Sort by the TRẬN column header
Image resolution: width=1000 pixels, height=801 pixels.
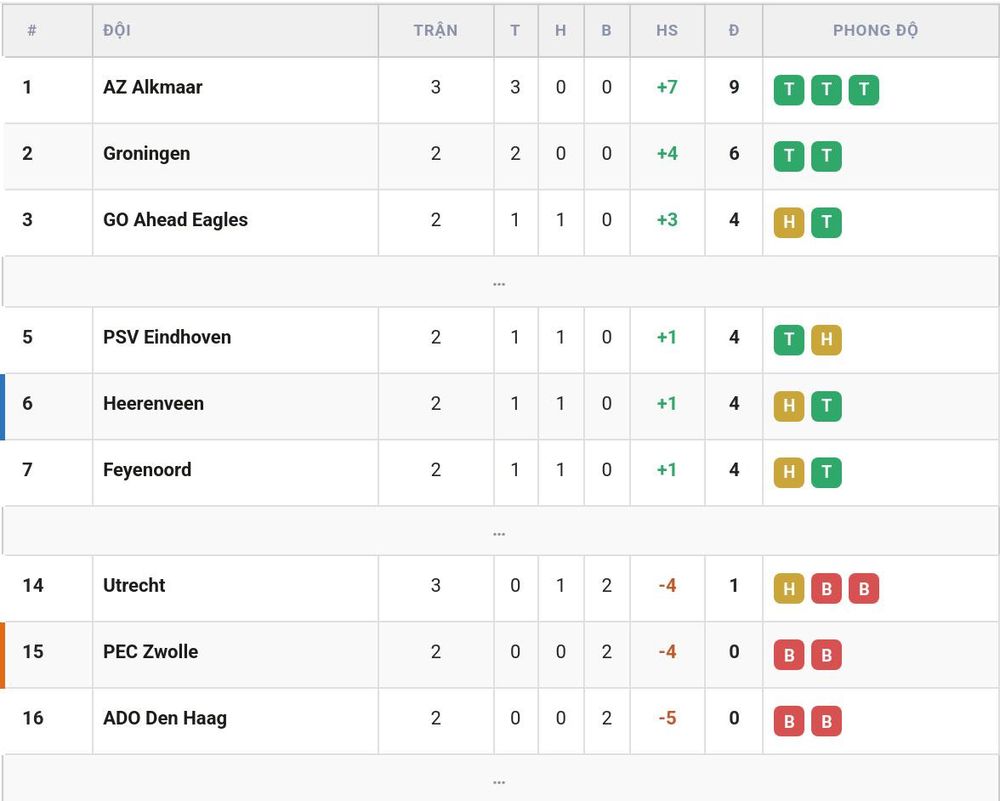tap(436, 31)
